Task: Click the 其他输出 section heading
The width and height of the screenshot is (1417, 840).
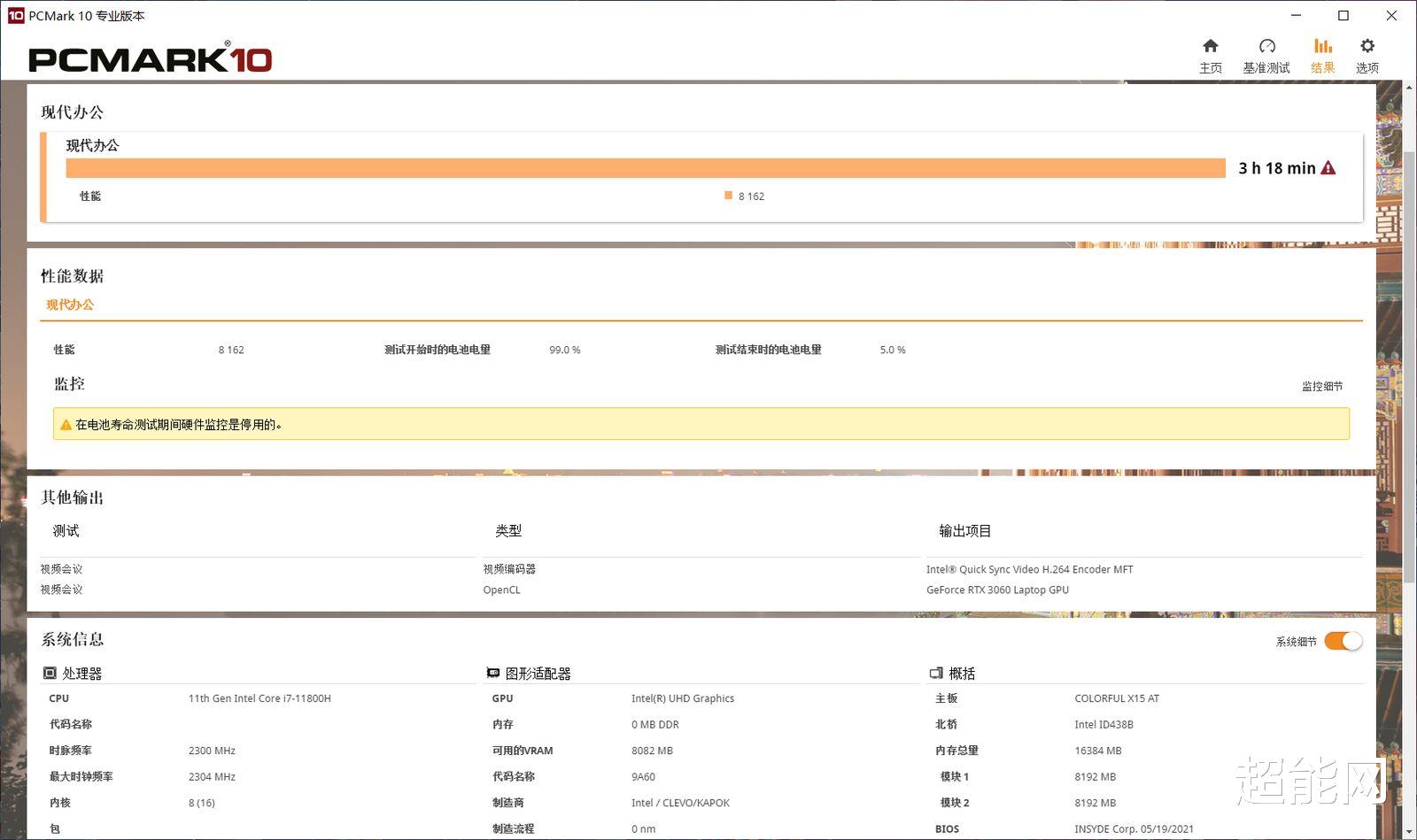Action: point(73,497)
